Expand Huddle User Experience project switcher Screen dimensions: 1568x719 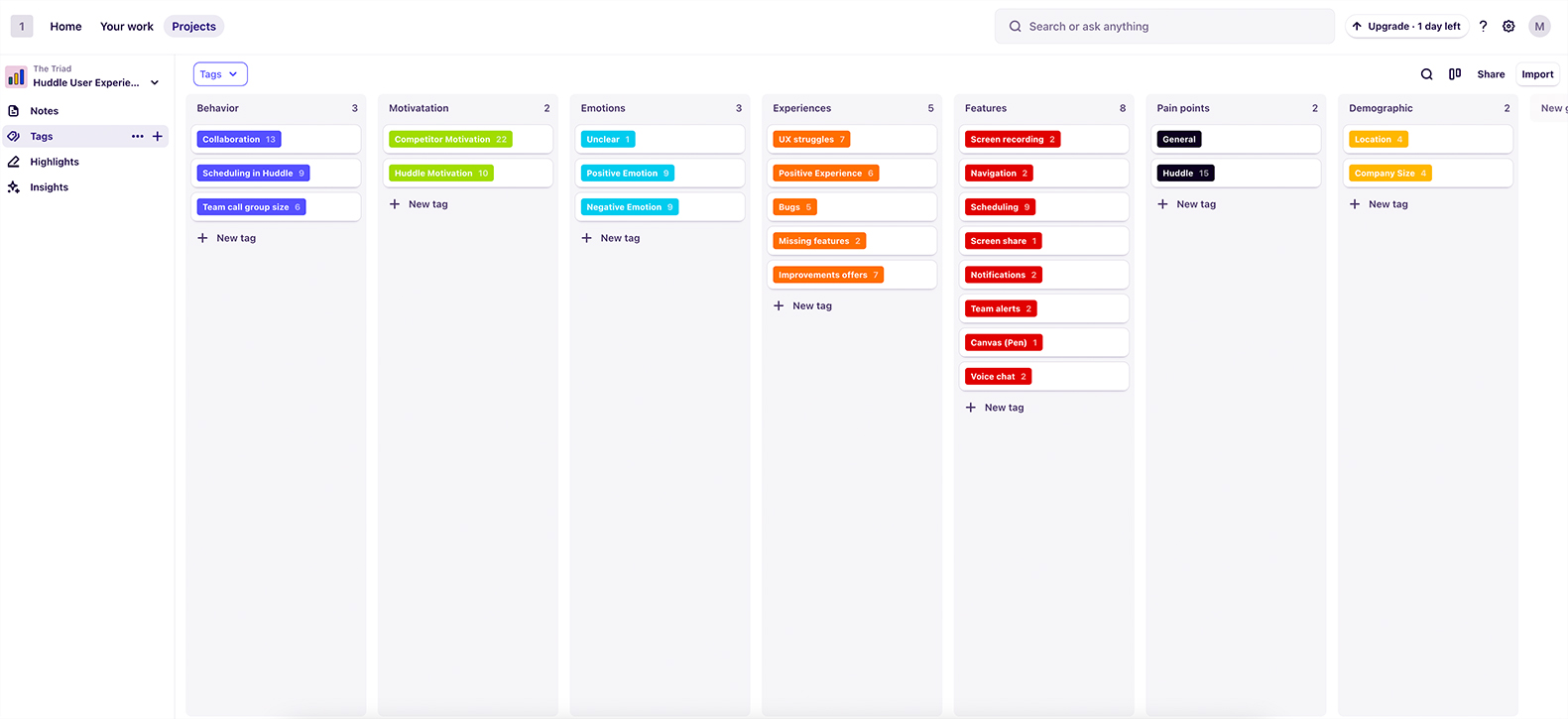pyautogui.click(x=155, y=83)
